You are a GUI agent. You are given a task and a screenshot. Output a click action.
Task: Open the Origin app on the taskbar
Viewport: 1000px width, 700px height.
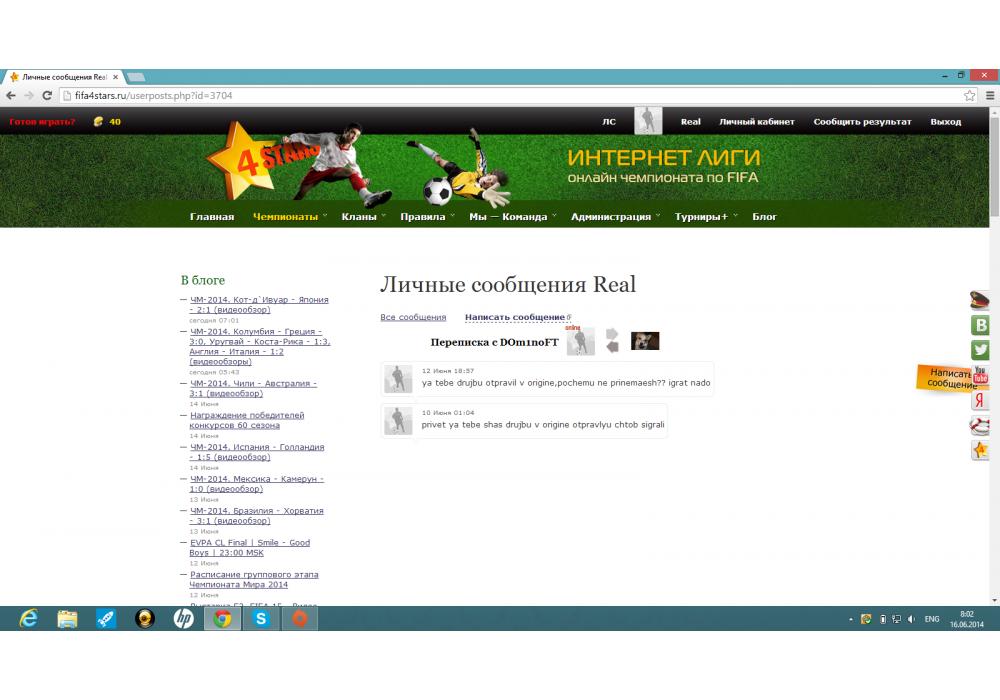coord(300,618)
